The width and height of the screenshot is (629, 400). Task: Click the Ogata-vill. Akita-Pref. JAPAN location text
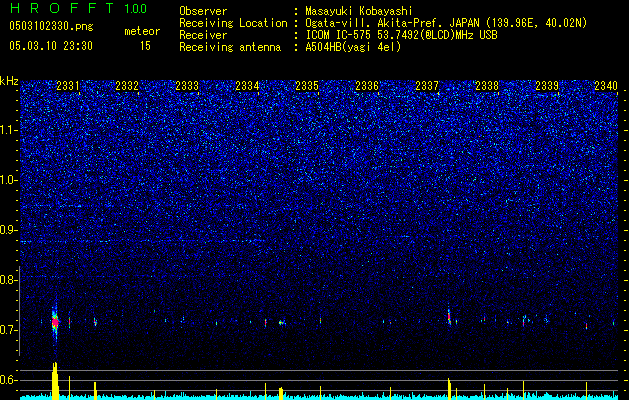pyautogui.click(x=446, y=23)
